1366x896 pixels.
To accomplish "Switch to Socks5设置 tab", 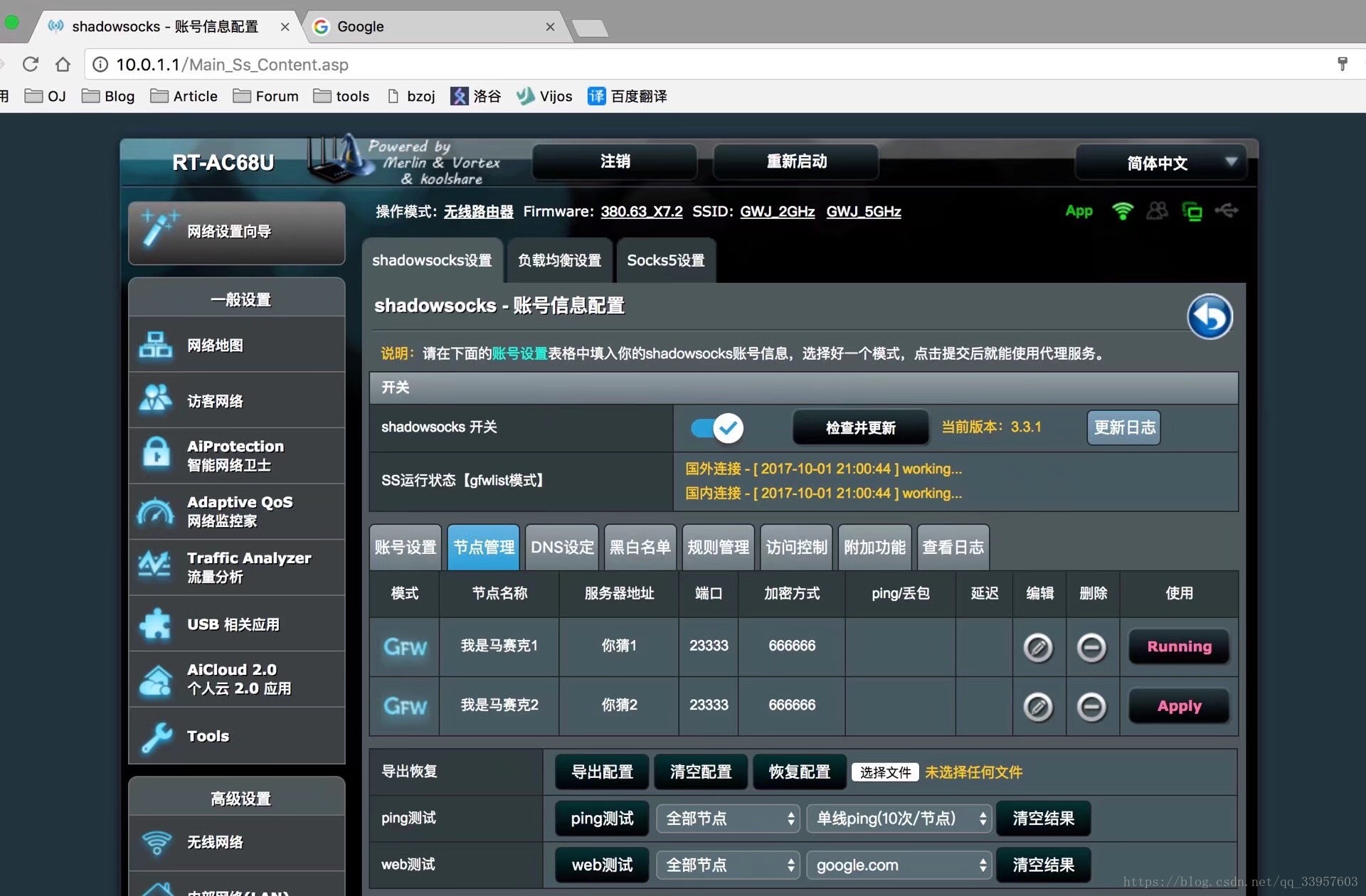I will [666, 260].
